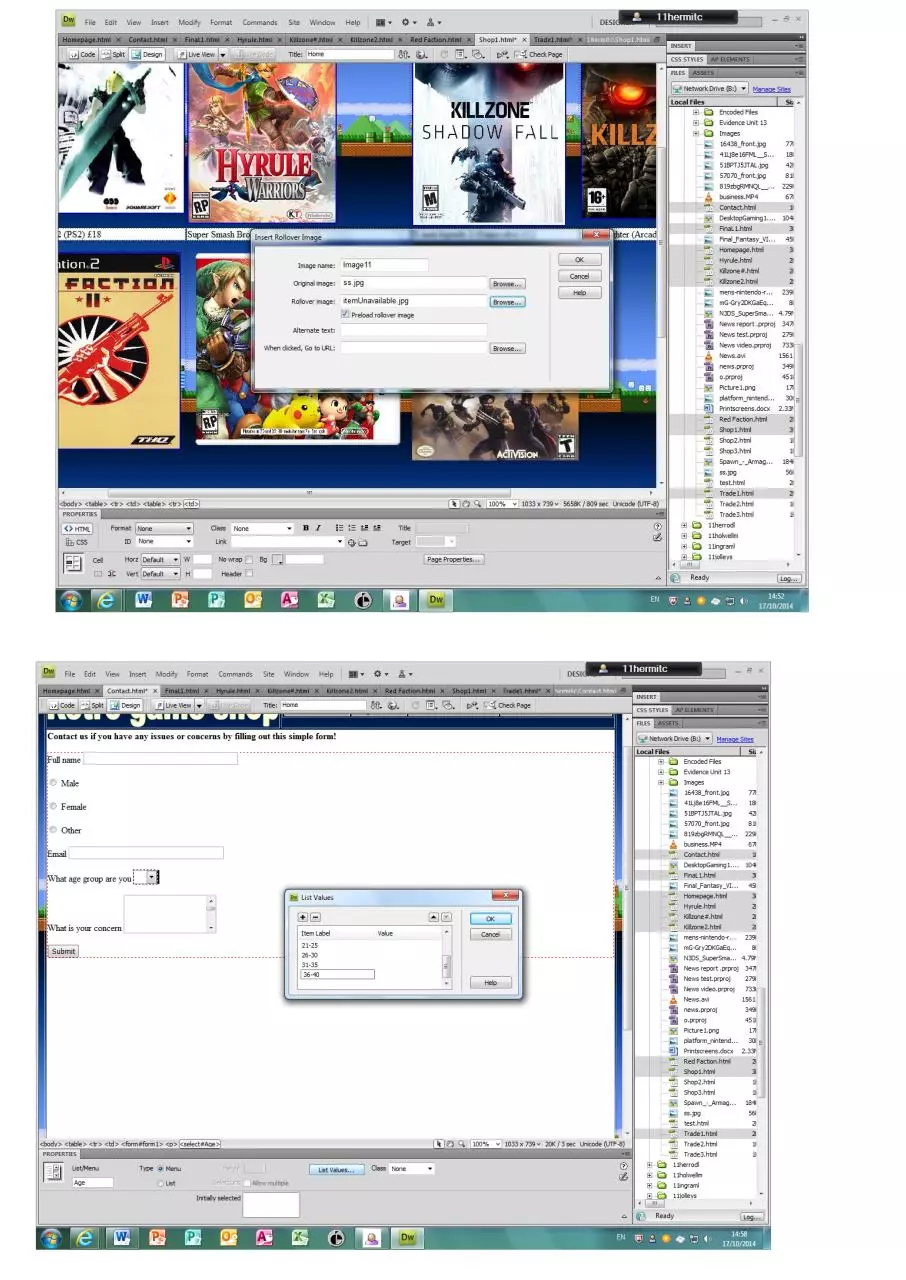Select Male radio button on form
This screenshot has width=906, height=1280.
click(54, 783)
